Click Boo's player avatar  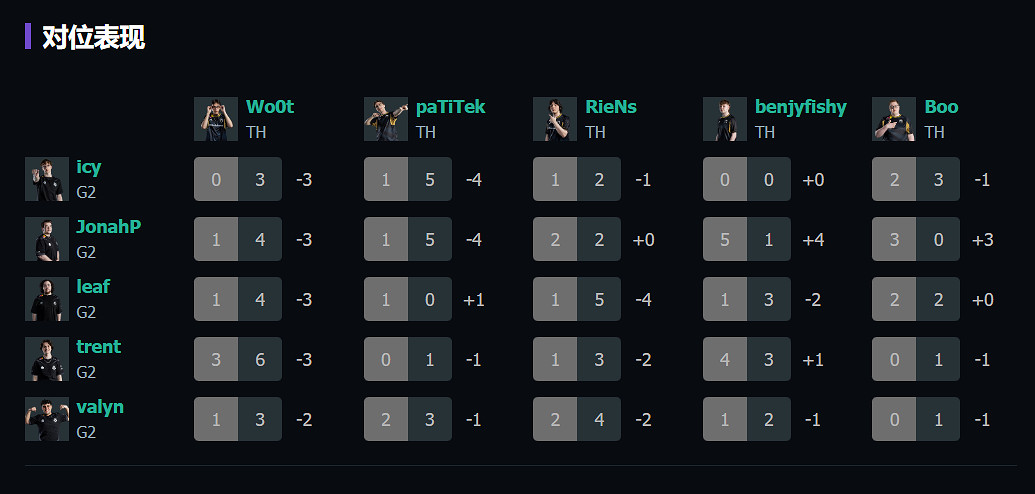click(x=893, y=119)
